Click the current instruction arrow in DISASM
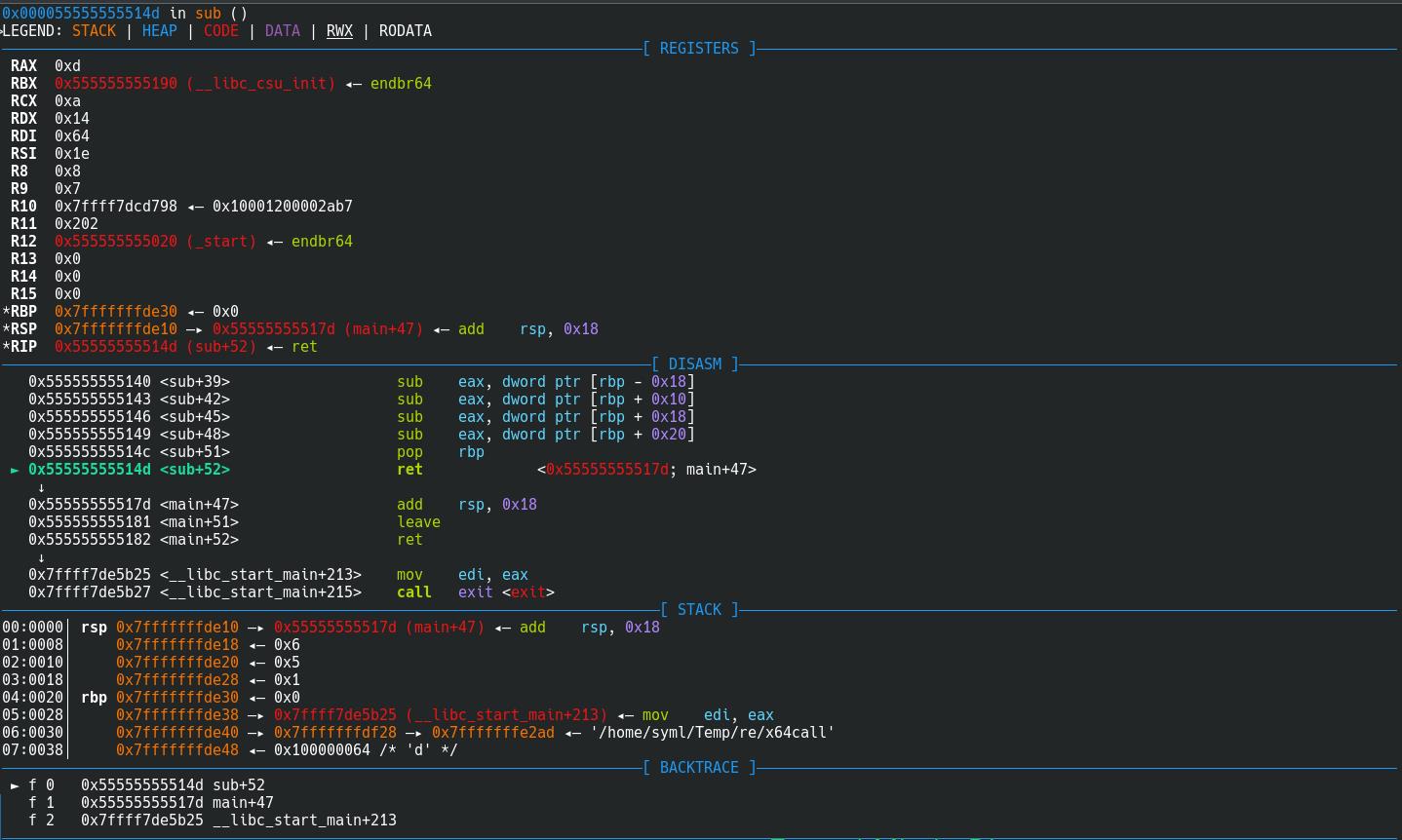1402x840 pixels. tap(15, 470)
